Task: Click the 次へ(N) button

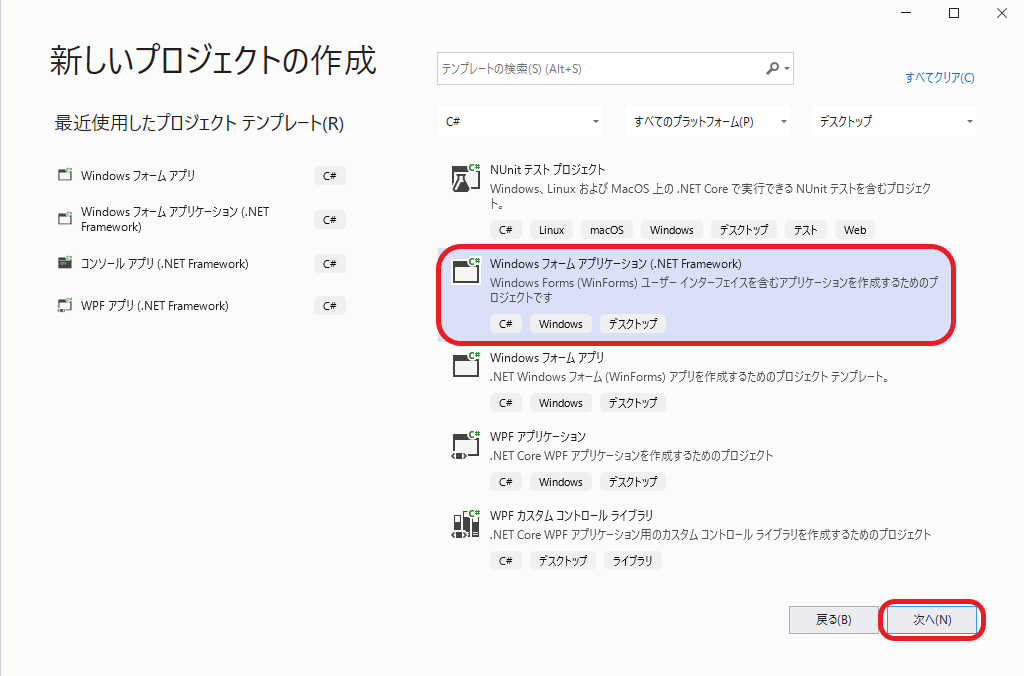Action: click(x=931, y=620)
